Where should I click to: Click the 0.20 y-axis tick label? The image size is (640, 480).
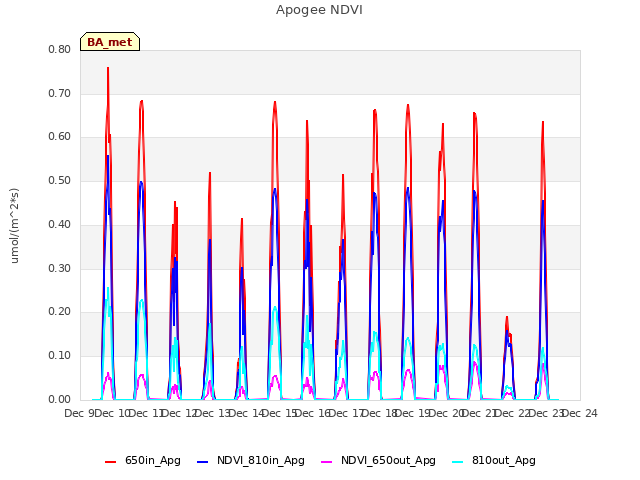coord(60,311)
